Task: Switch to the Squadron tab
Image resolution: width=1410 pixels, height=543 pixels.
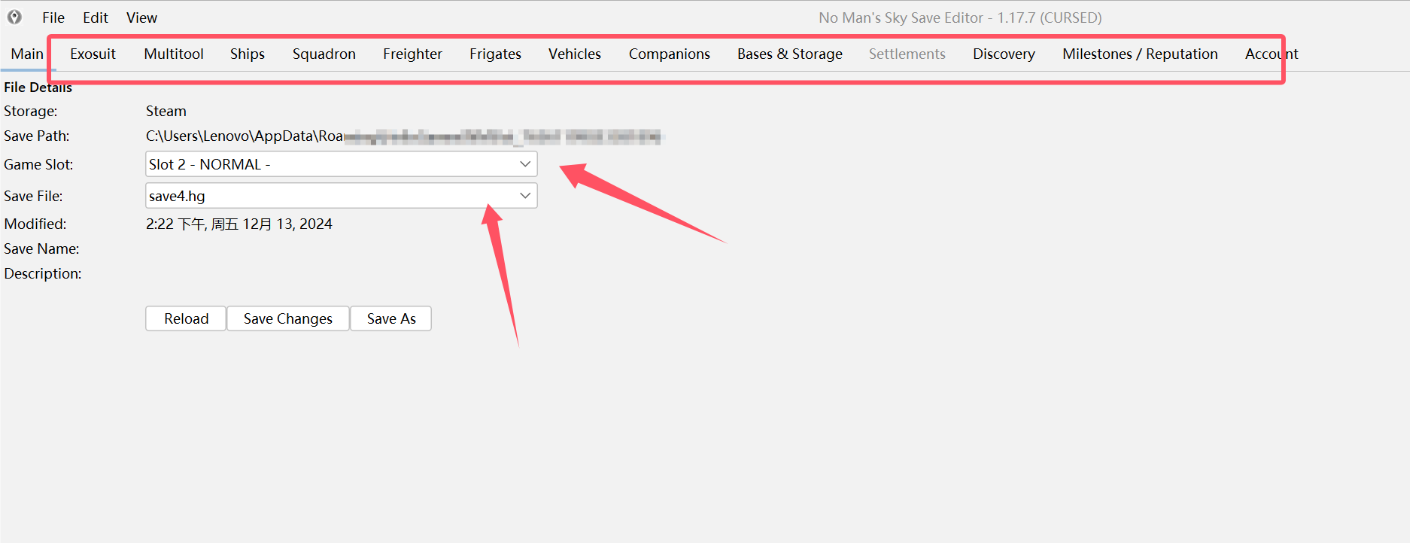Action: tap(324, 54)
